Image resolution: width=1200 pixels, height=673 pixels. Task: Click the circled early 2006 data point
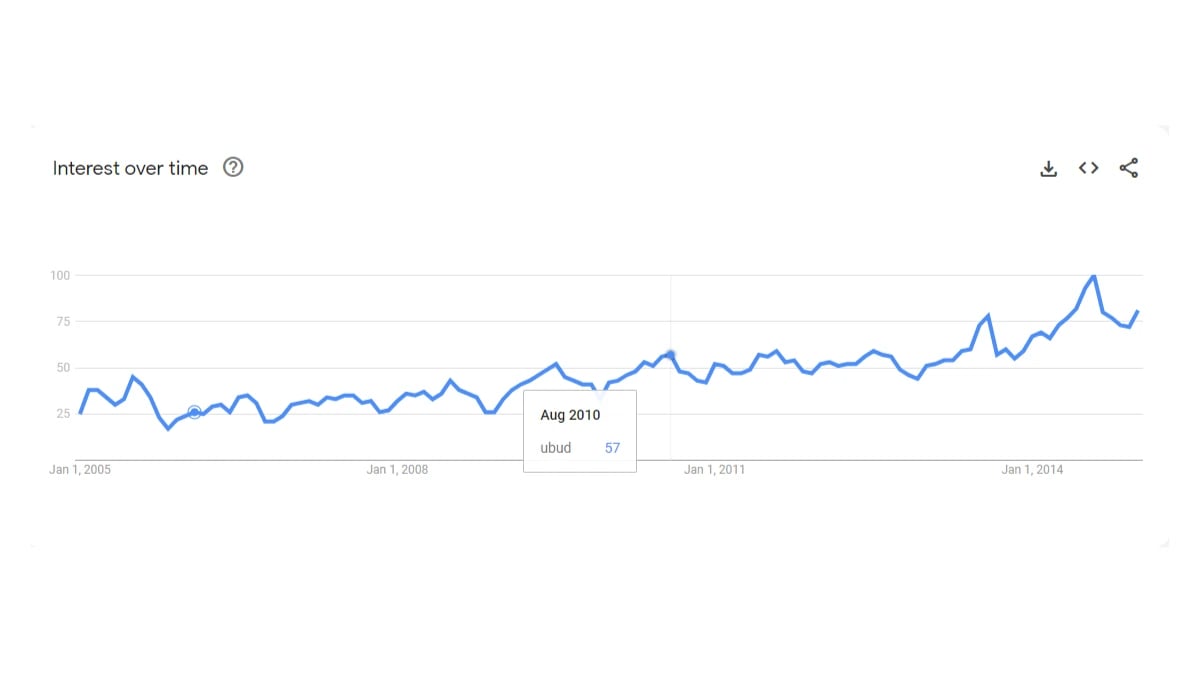coord(192,411)
